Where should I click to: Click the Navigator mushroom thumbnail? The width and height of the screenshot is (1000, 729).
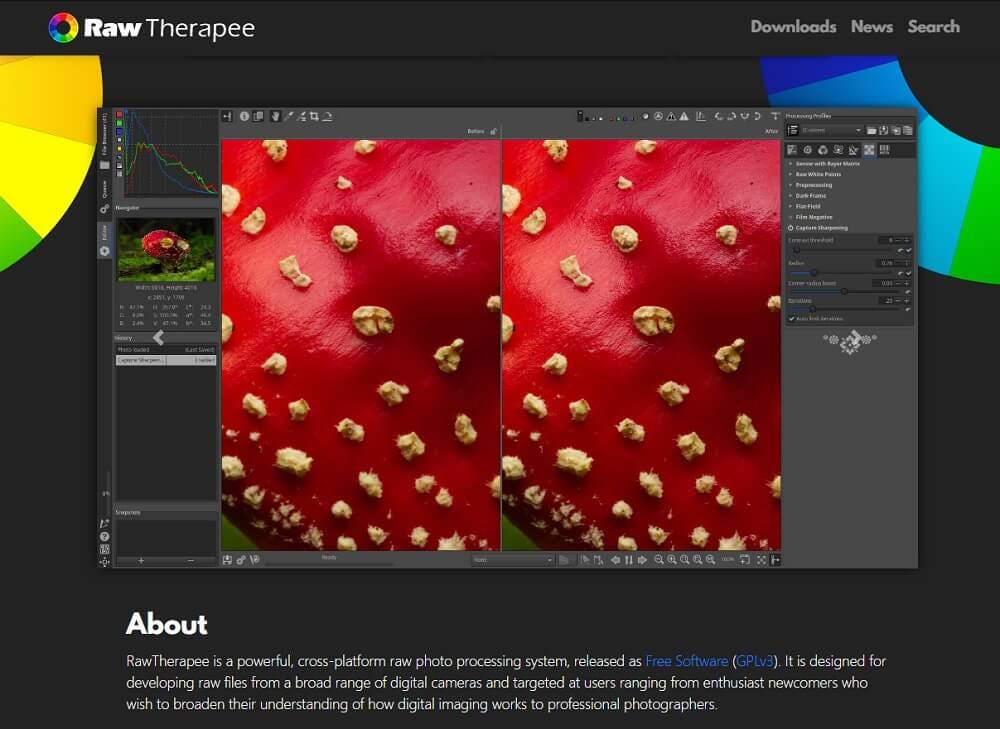click(x=166, y=249)
